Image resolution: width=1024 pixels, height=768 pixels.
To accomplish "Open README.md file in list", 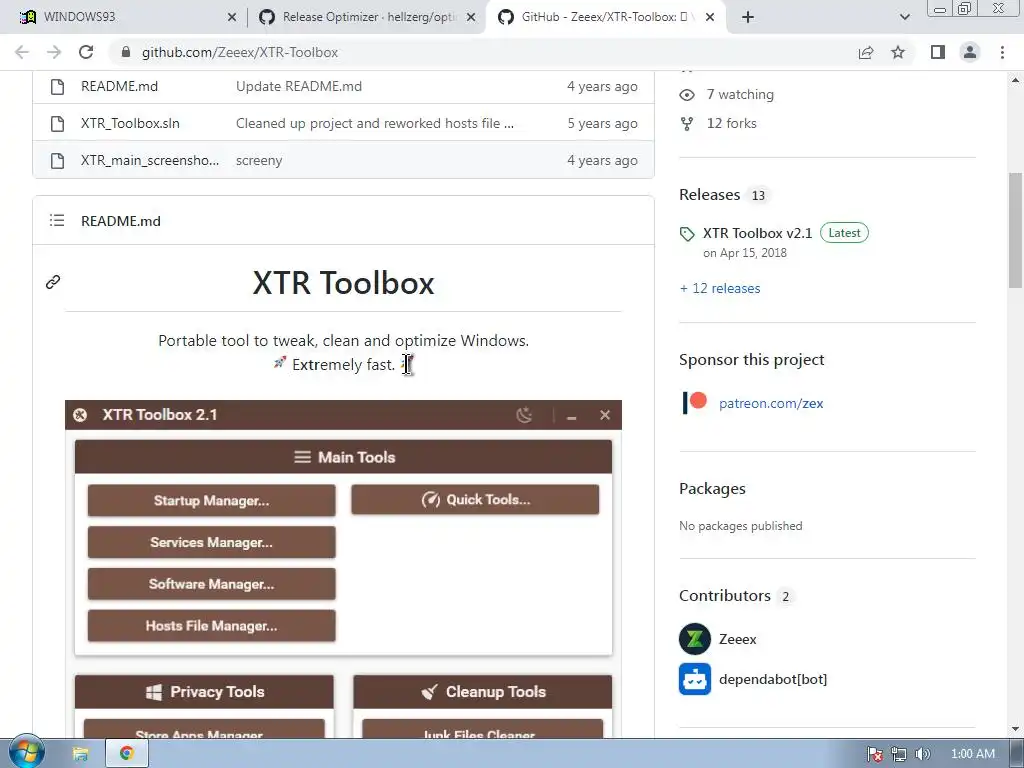I will coord(120,86).
